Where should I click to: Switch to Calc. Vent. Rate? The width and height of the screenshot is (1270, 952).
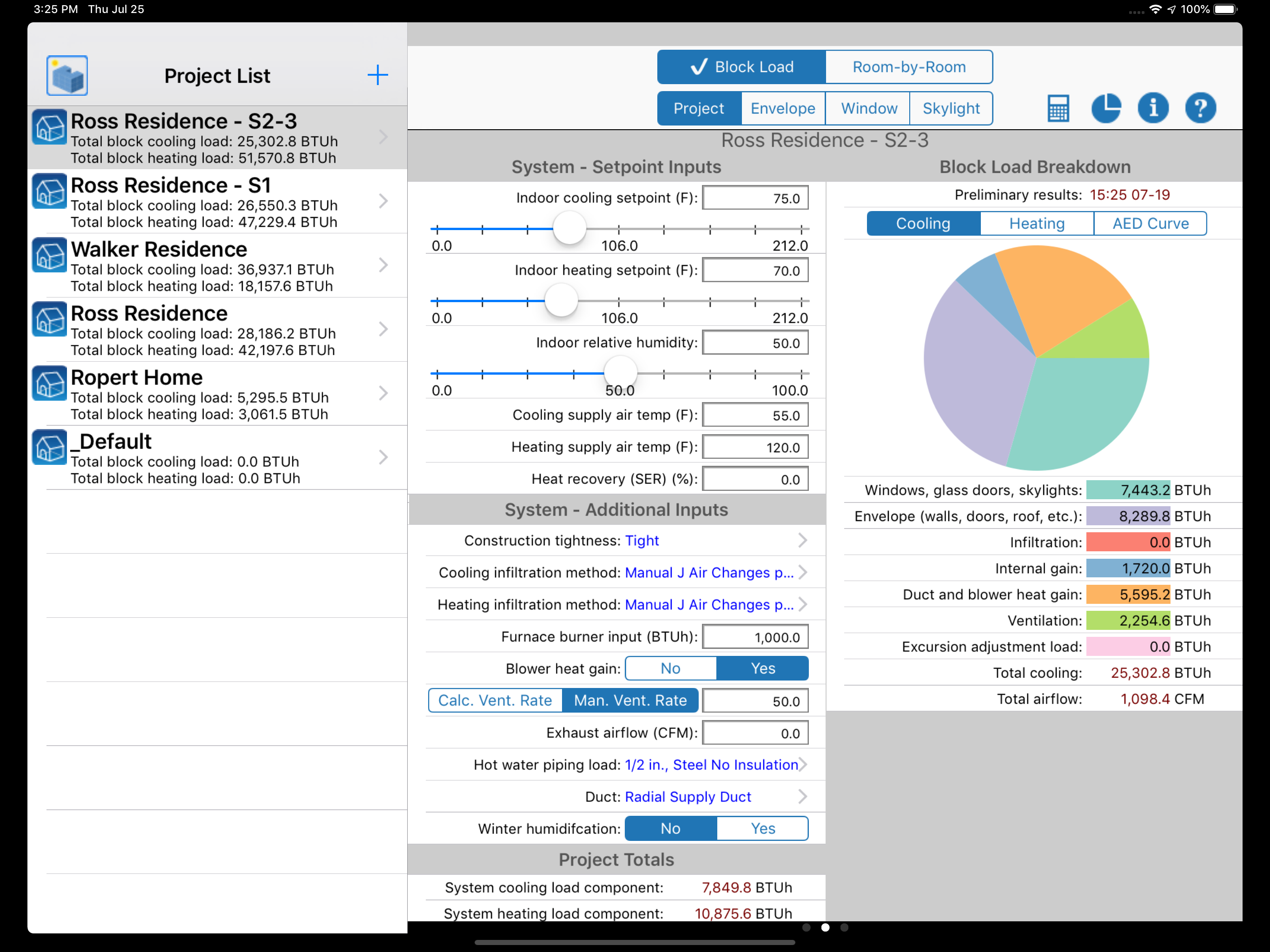point(495,701)
